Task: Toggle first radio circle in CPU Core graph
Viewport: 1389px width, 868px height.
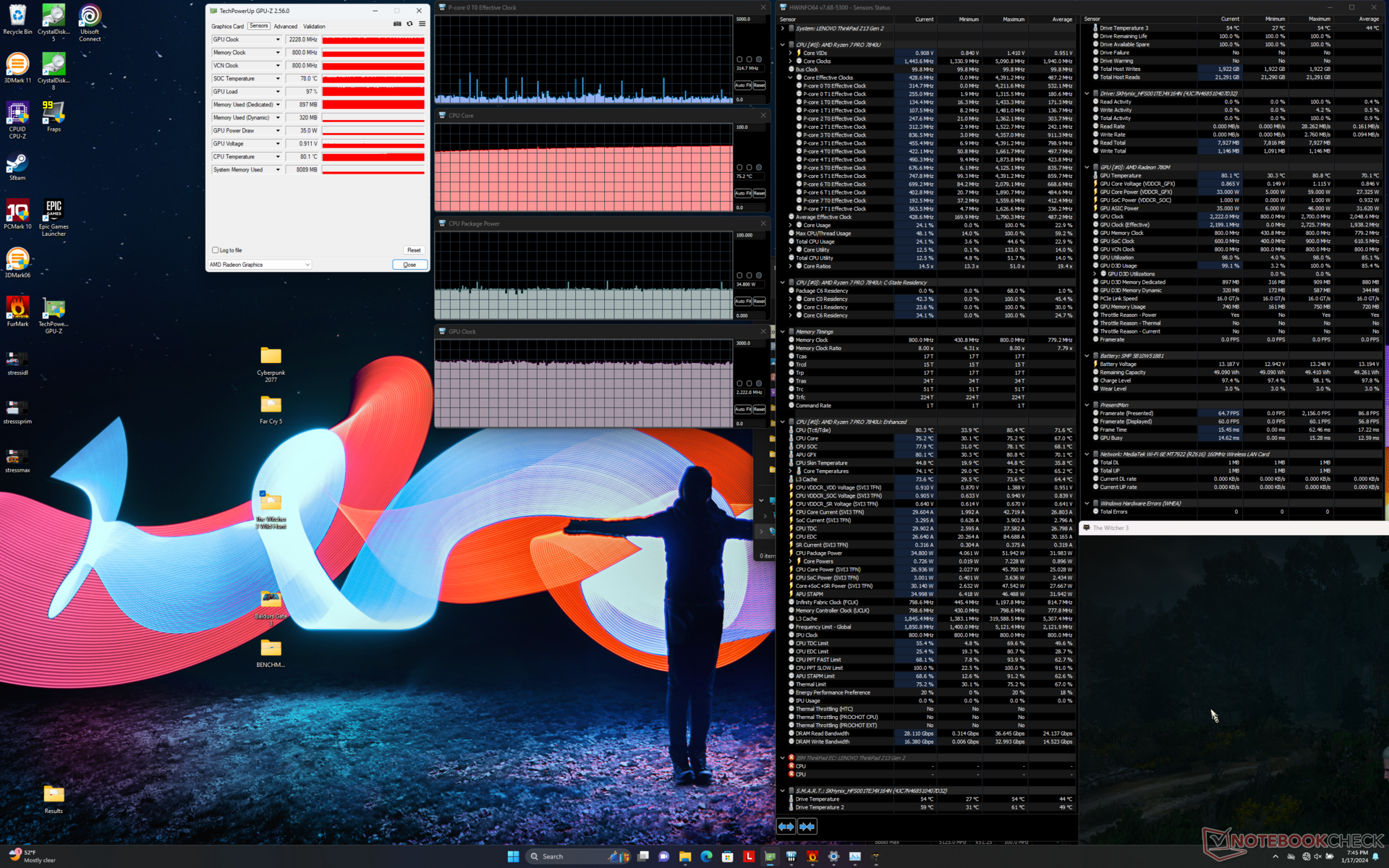Action: pos(739,167)
